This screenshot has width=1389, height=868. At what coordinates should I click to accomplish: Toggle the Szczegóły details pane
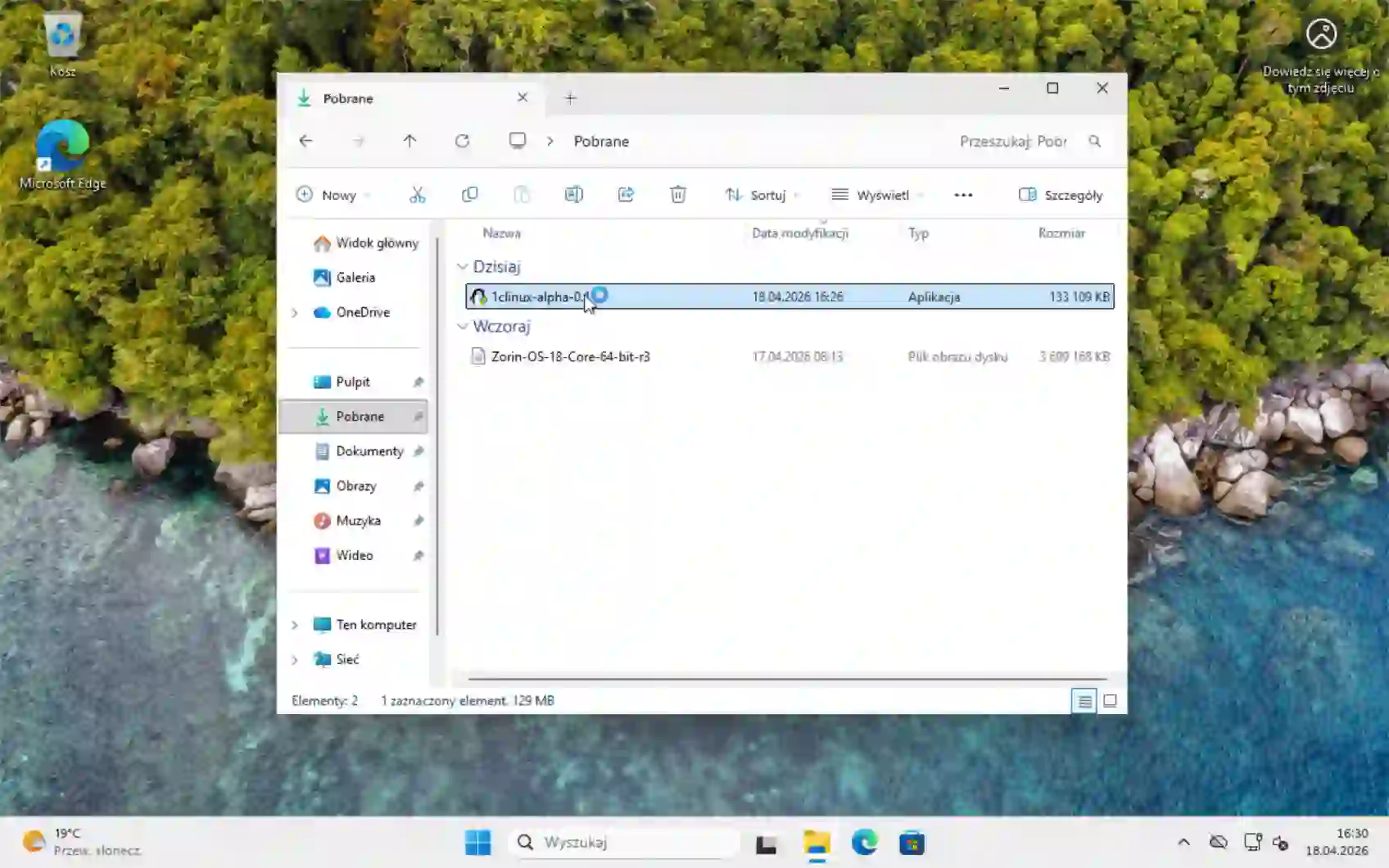click(1060, 194)
